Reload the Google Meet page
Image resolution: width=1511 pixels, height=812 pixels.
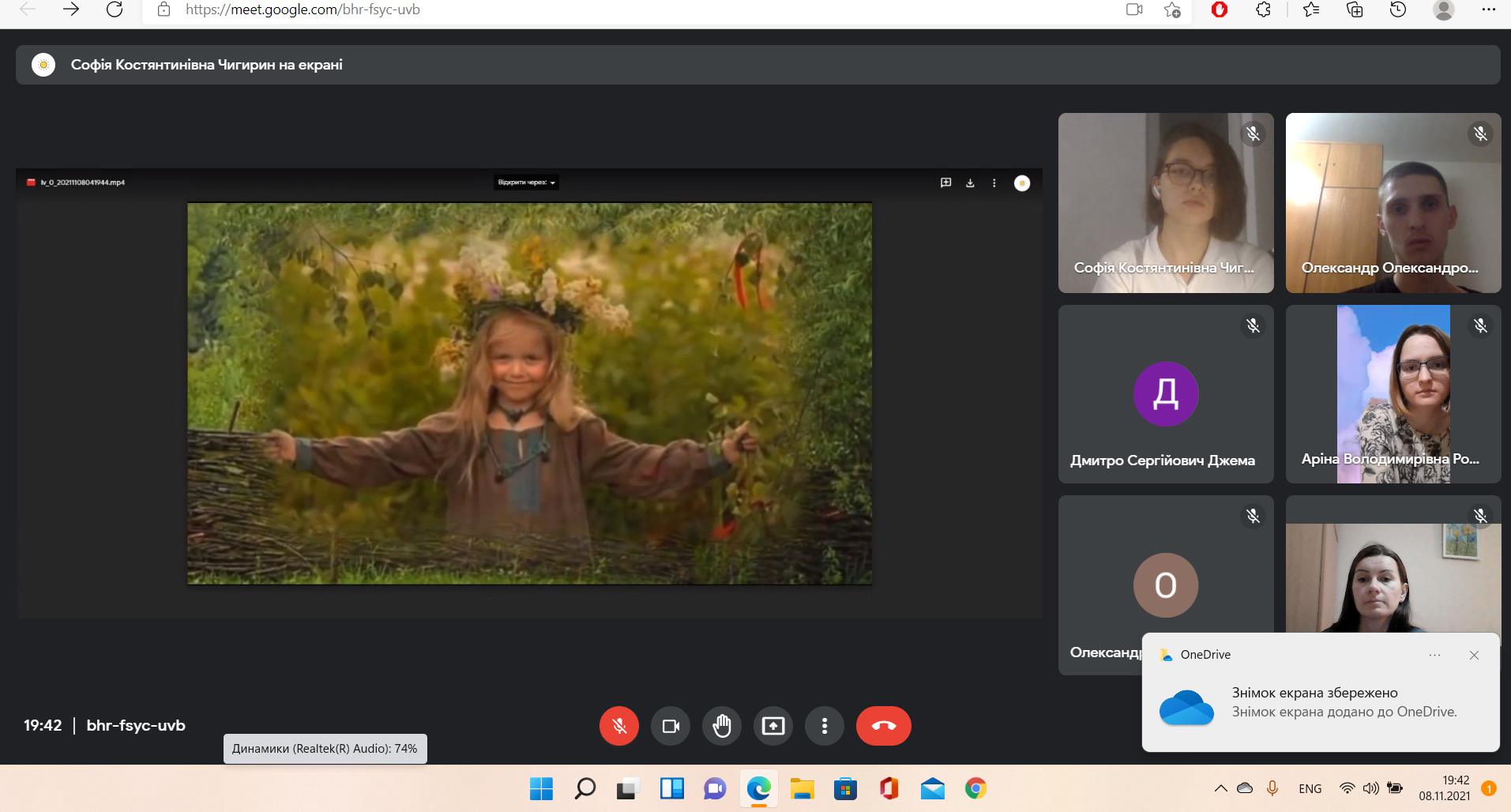click(115, 10)
